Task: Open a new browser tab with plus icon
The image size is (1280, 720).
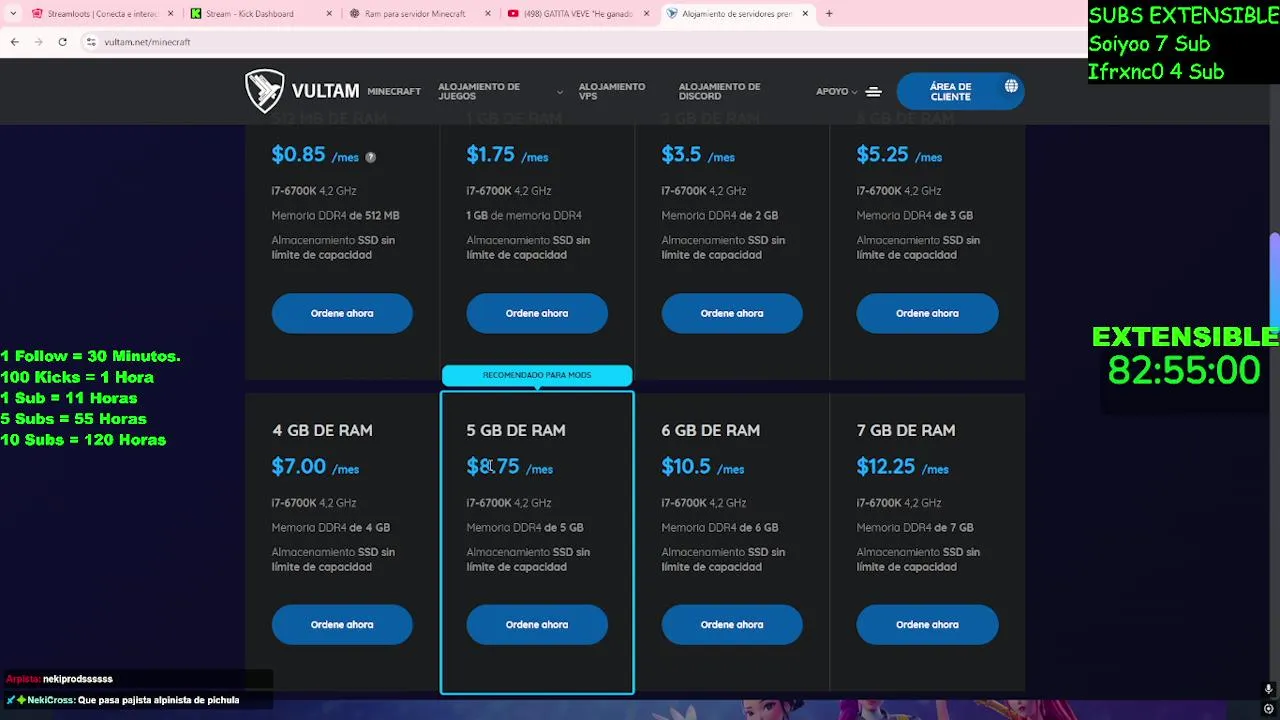Action: [x=829, y=14]
